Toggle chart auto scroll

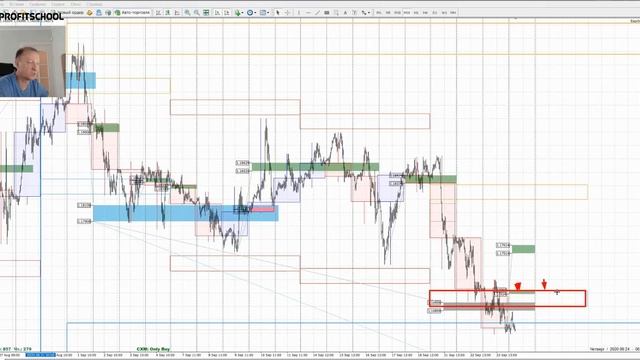217,13
